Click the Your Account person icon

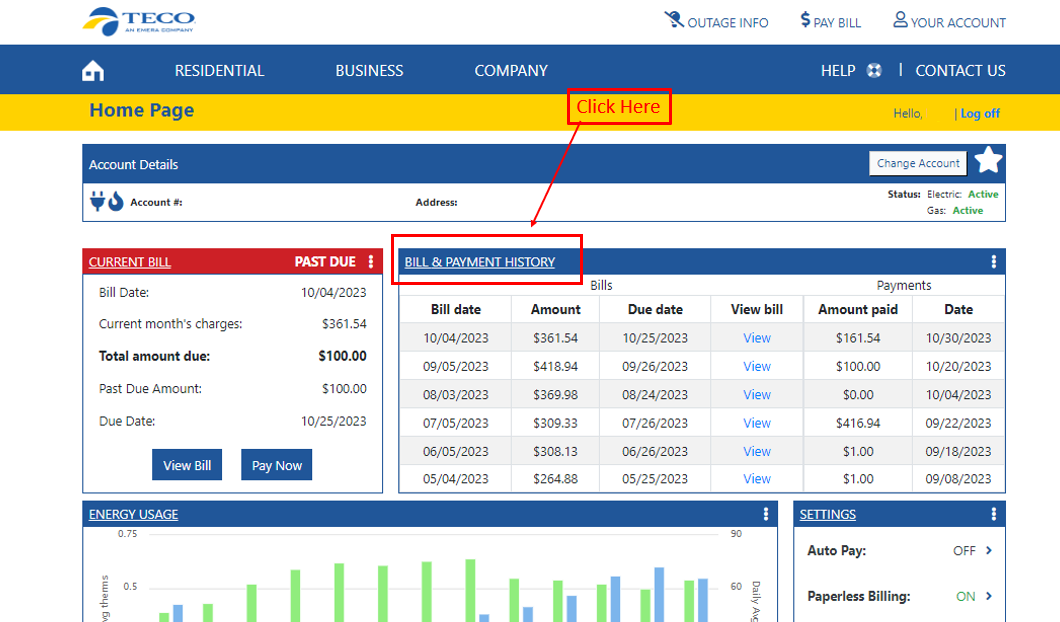point(900,20)
